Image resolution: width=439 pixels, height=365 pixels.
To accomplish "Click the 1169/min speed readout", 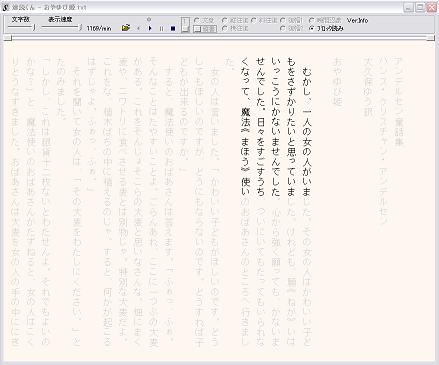I will [99, 29].
